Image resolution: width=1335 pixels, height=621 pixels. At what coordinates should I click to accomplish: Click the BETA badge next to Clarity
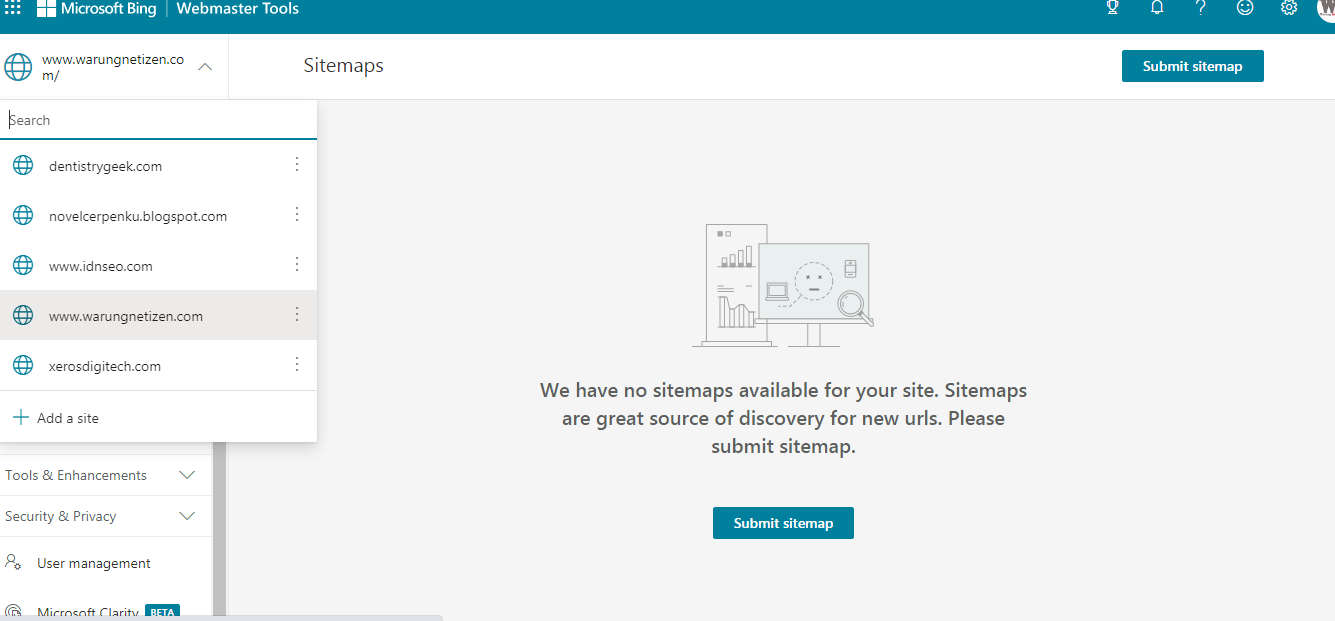click(x=162, y=612)
